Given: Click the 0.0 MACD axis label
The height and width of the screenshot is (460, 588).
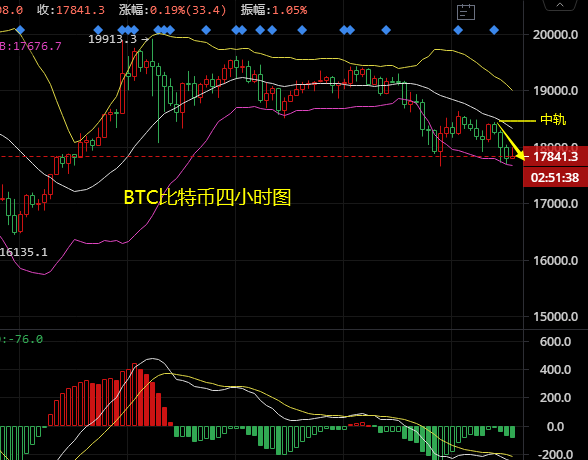Looking at the screenshot, I should click(555, 427).
